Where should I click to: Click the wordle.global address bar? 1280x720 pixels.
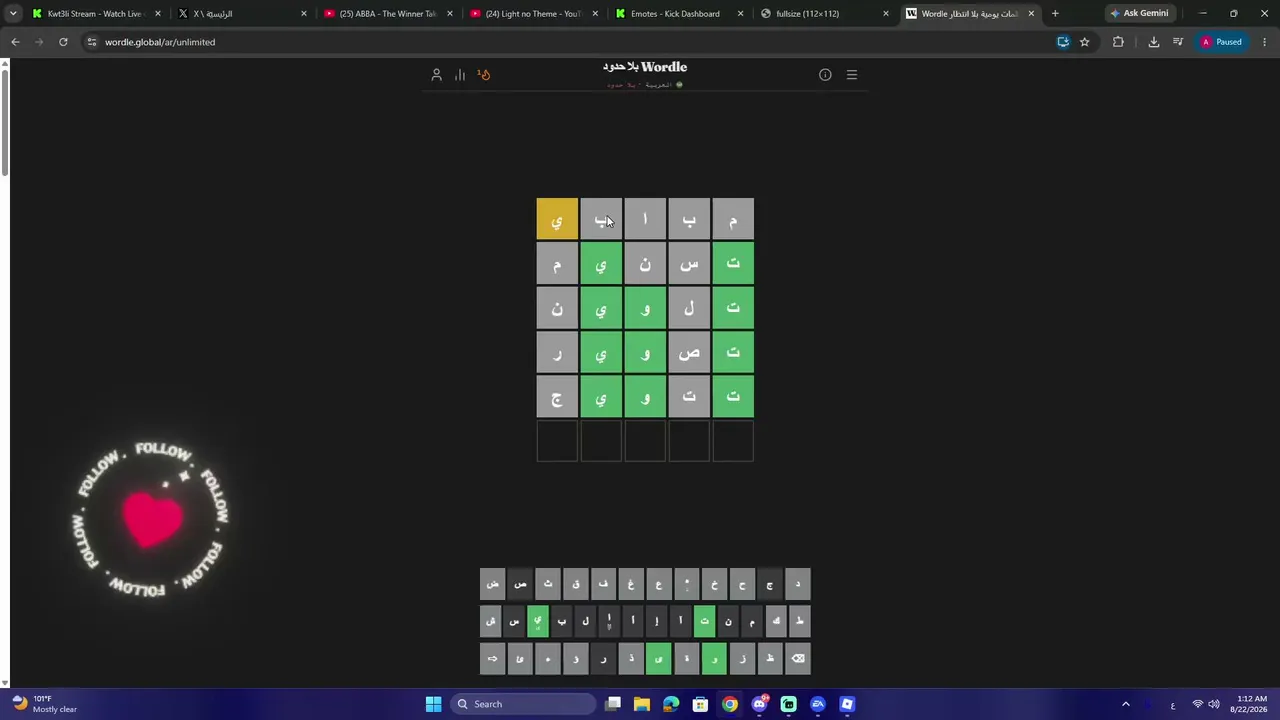(570, 42)
